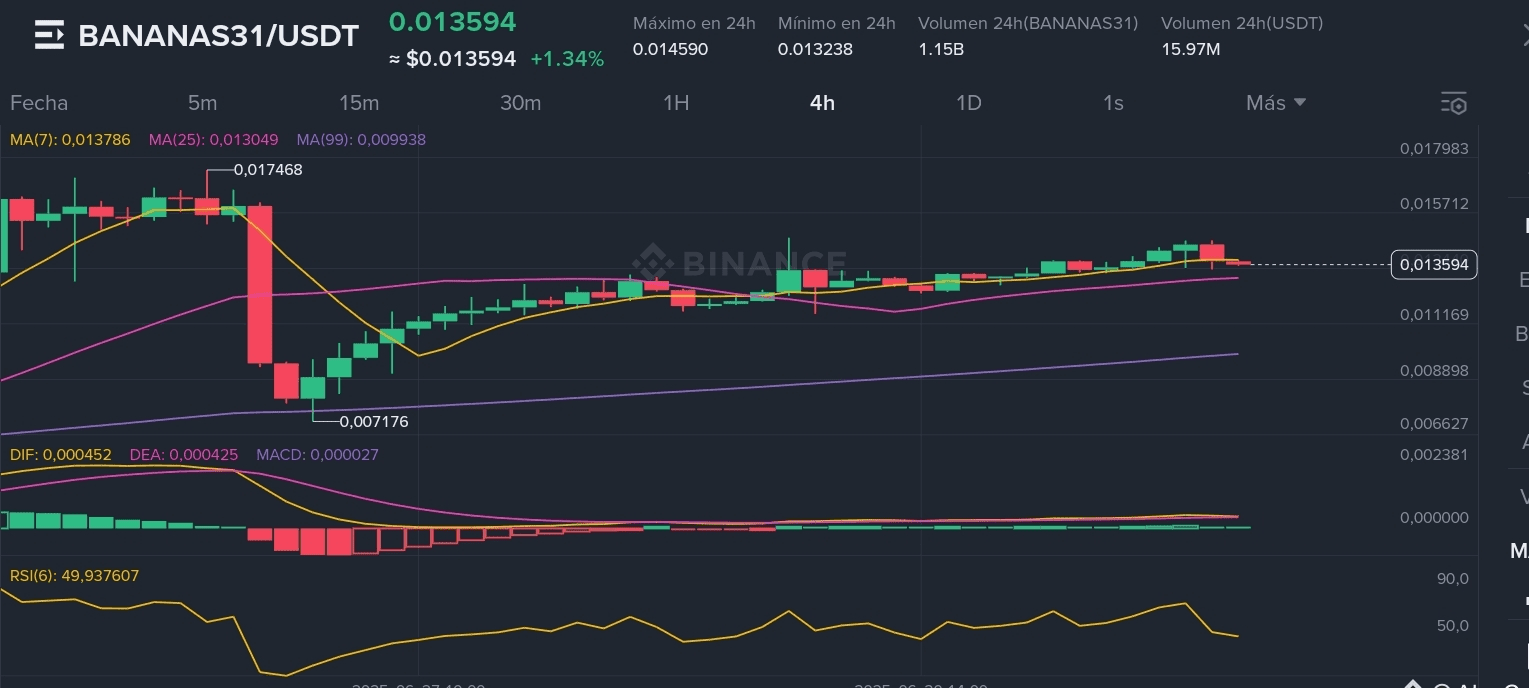Click the 0,017468 high price marker
1529x688 pixels.
pos(268,170)
